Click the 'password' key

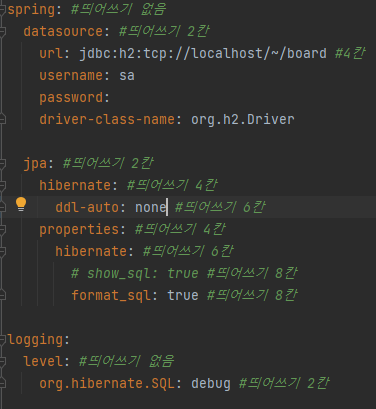click(x=71, y=98)
